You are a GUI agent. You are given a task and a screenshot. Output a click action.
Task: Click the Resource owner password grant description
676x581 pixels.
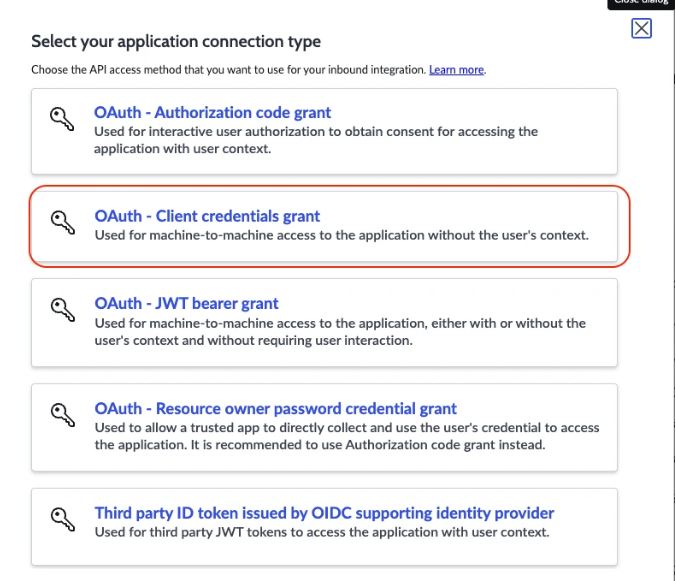click(346, 436)
